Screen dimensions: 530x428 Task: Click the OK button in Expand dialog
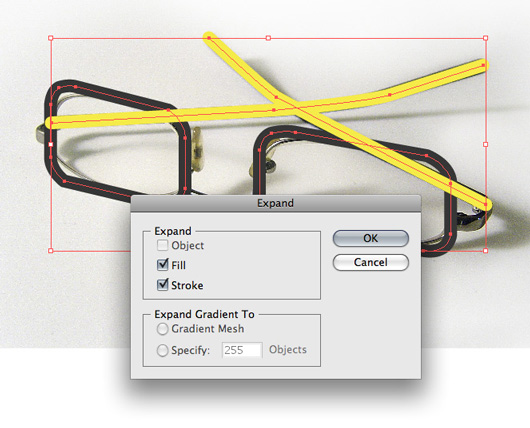pyautogui.click(x=370, y=238)
